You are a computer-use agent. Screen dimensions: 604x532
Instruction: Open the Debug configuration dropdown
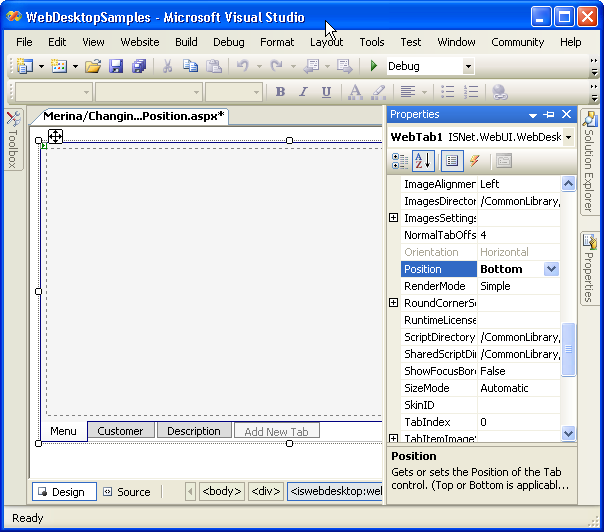point(468,66)
